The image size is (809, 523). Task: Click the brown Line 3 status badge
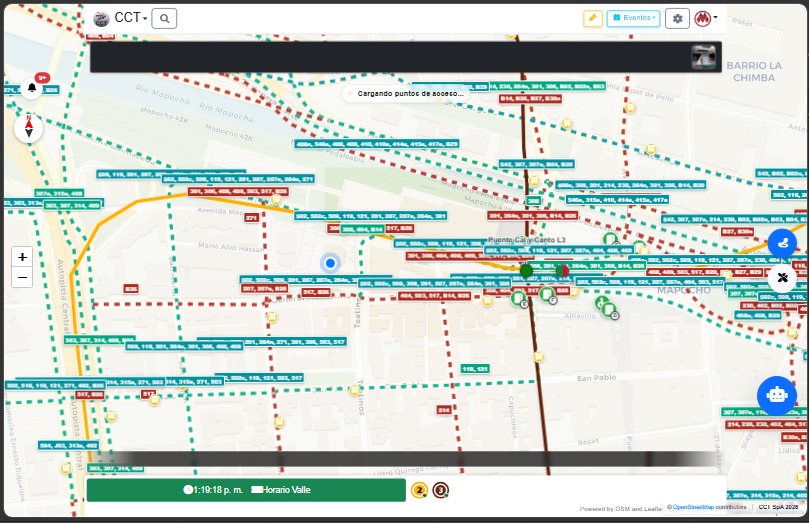[x=440, y=490]
